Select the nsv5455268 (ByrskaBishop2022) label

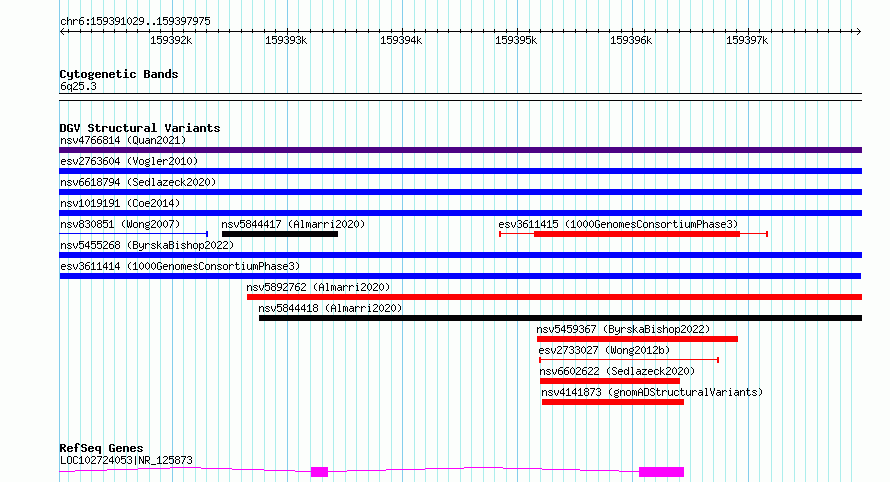pos(147,245)
